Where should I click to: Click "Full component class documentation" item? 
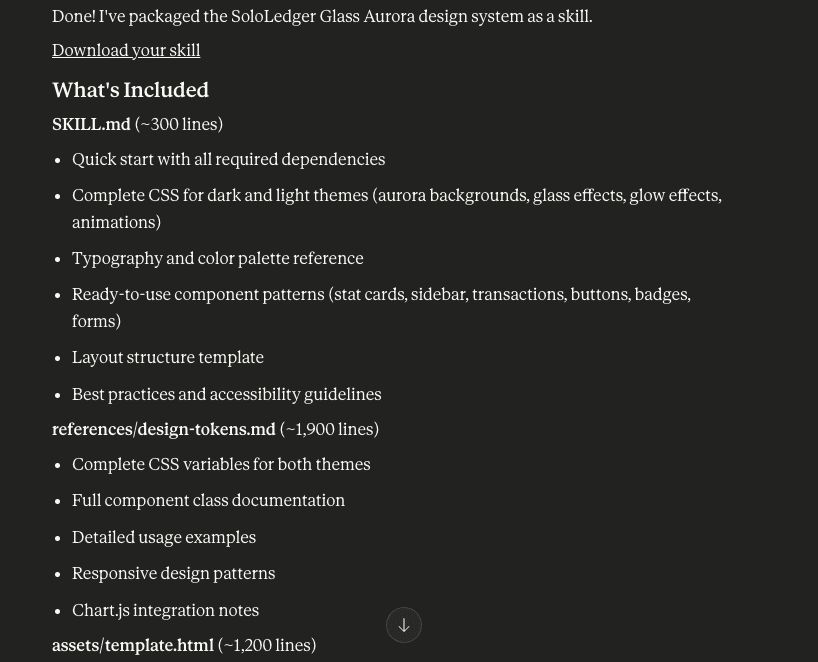208,500
